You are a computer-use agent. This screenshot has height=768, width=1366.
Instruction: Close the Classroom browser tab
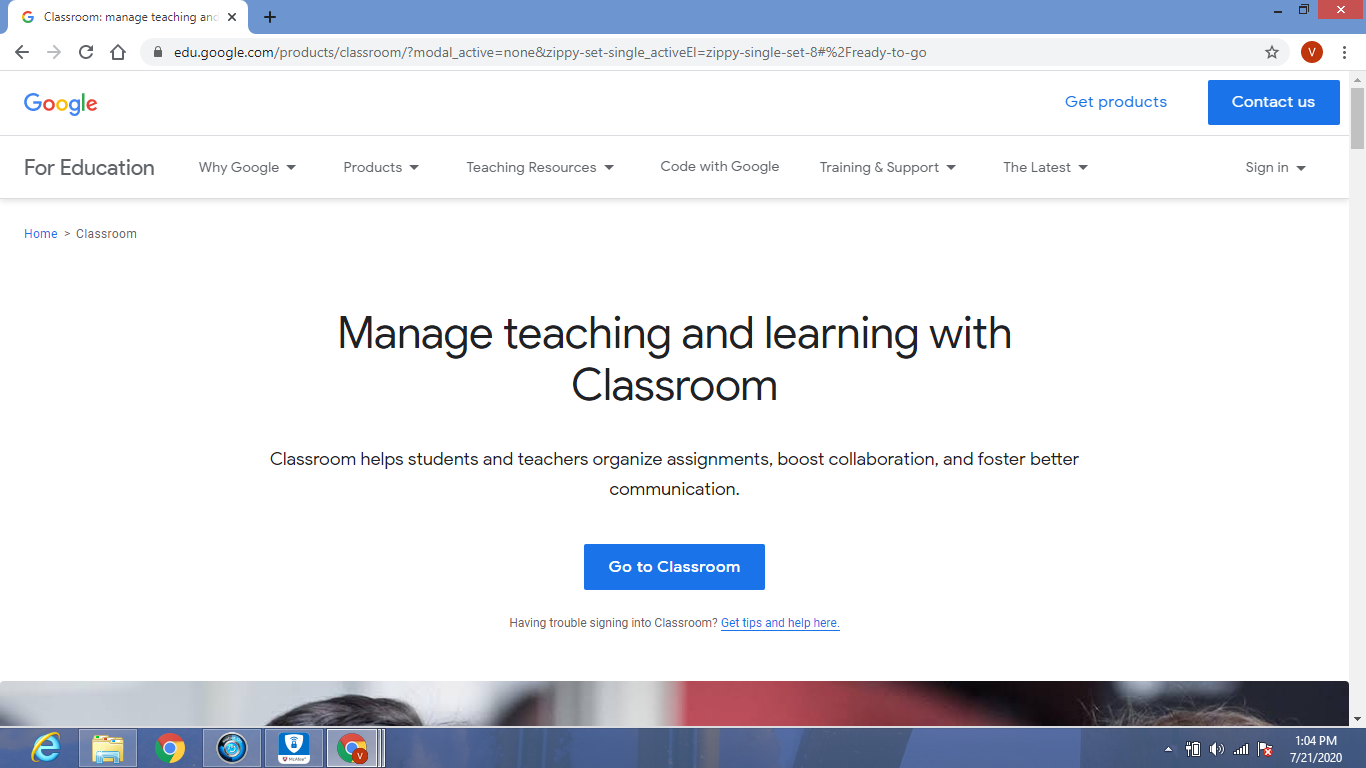[232, 17]
